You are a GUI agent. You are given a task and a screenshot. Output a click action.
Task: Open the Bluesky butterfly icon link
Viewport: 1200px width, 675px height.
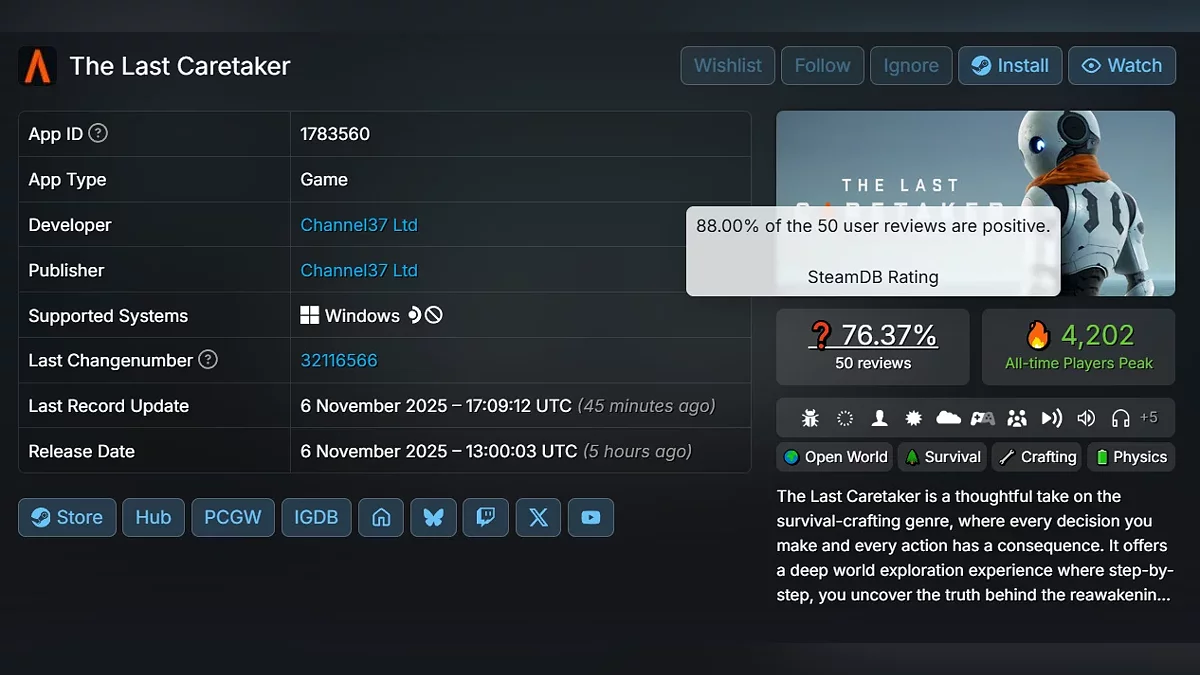[433, 517]
